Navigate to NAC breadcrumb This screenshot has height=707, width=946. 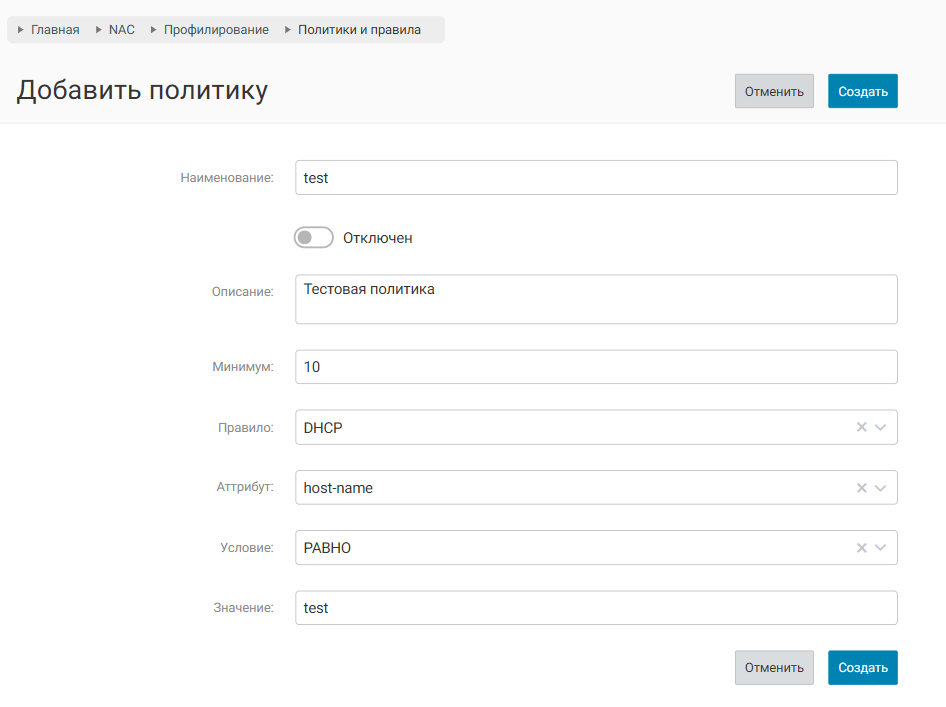point(121,30)
